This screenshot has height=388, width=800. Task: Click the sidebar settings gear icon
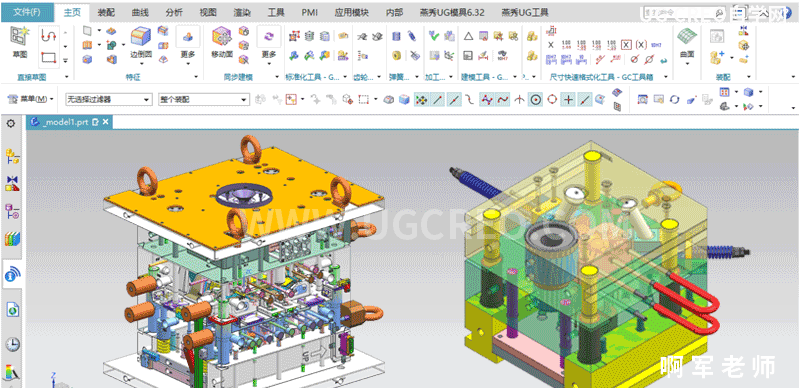tap(11, 124)
